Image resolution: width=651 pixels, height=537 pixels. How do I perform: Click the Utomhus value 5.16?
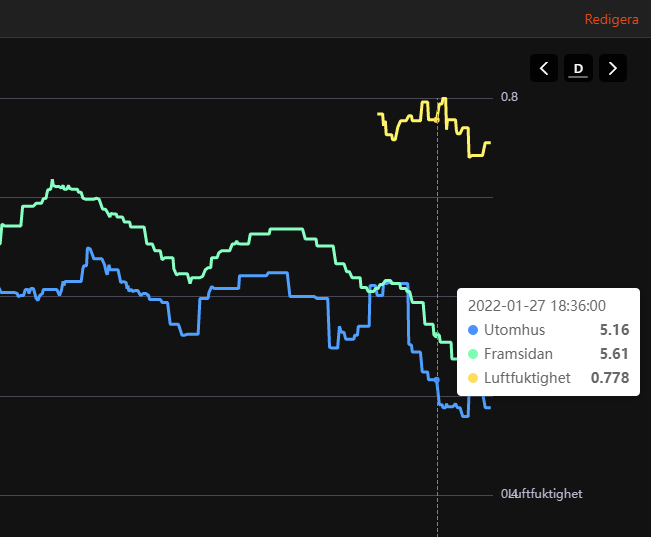pos(614,330)
